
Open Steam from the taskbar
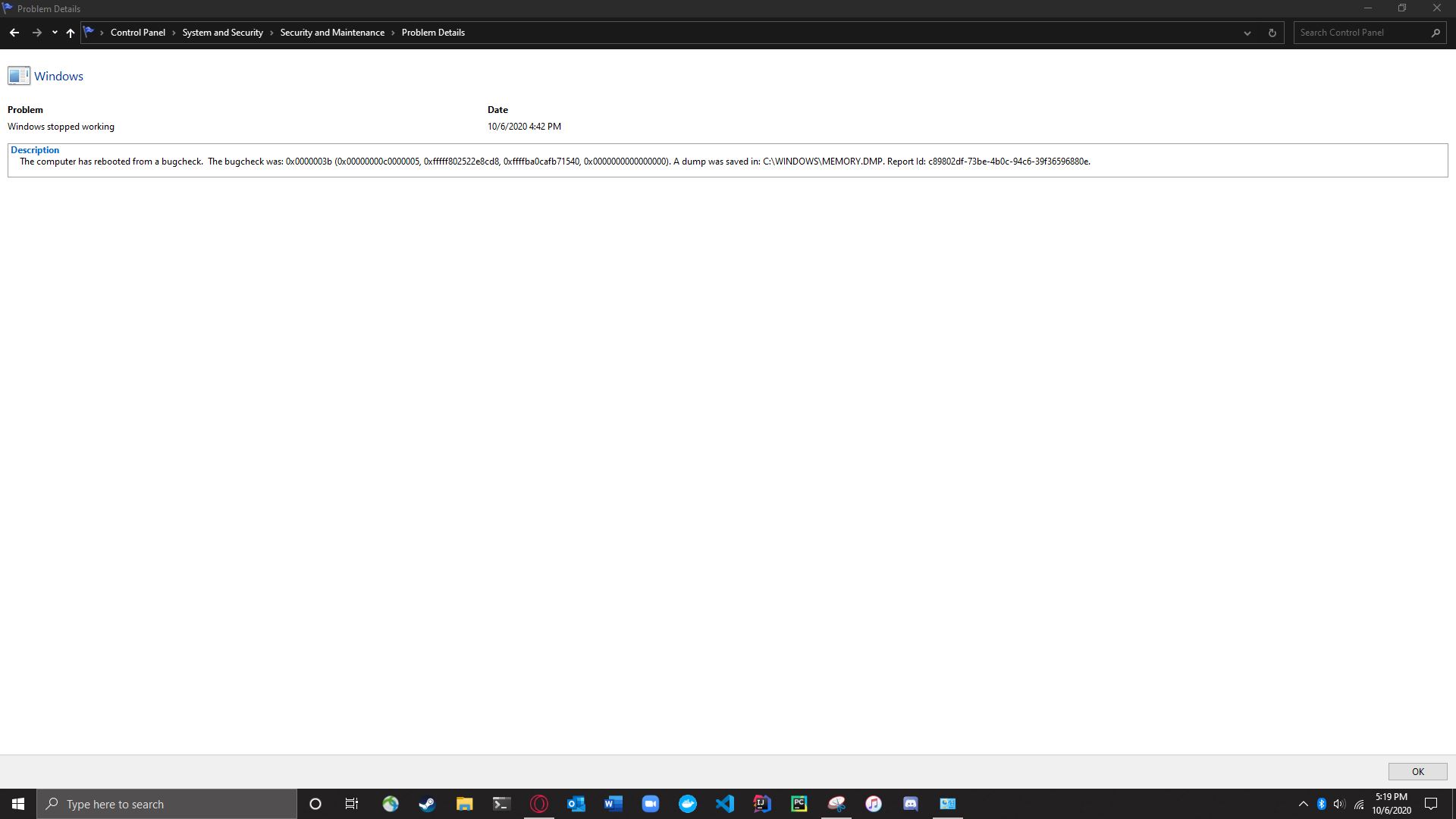(427, 804)
